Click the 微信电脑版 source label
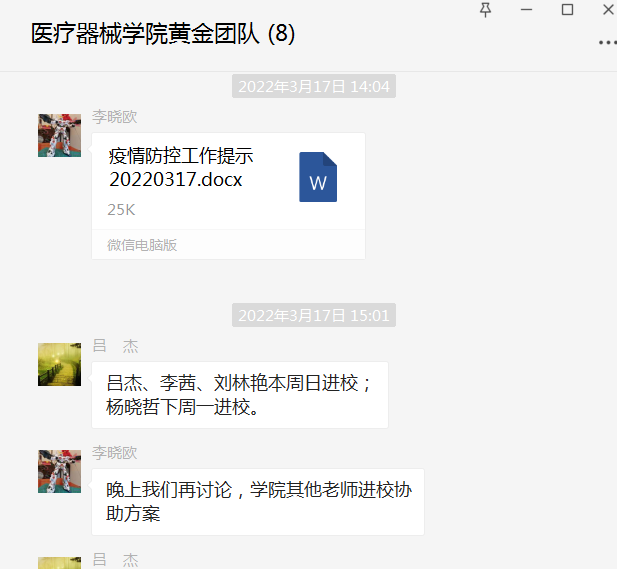The width and height of the screenshot is (617, 569). point(142,245)
